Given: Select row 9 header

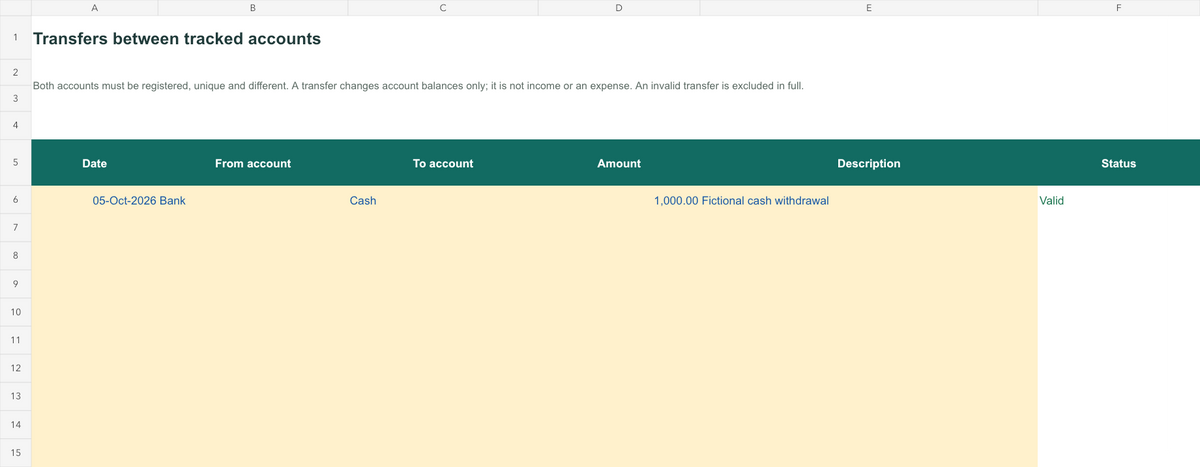Looking at the screenshot, I should pos(15,284).
